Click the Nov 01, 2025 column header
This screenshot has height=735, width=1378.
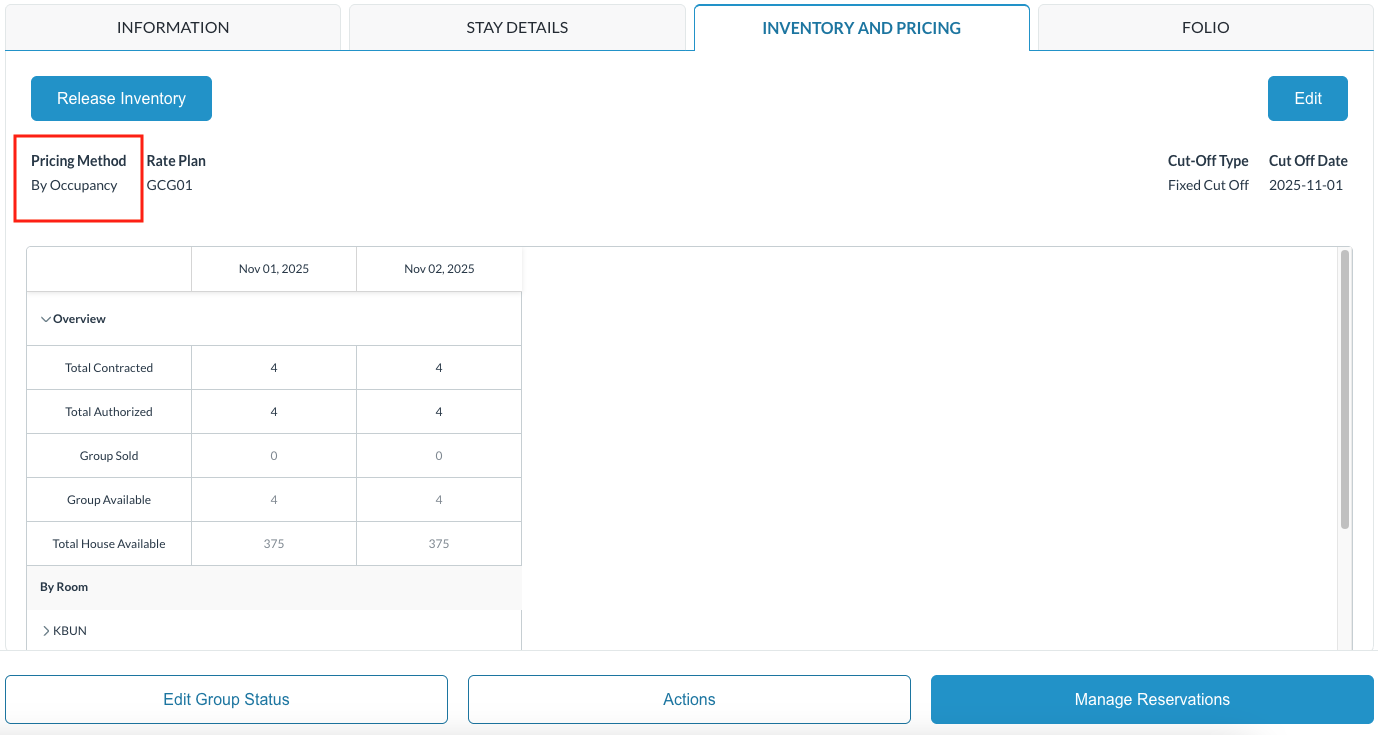coord(273,268)
